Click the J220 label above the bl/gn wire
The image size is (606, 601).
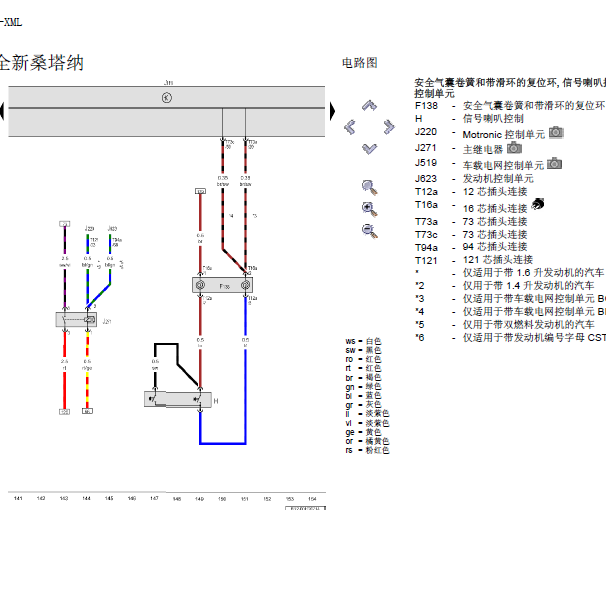pos(90,228)
